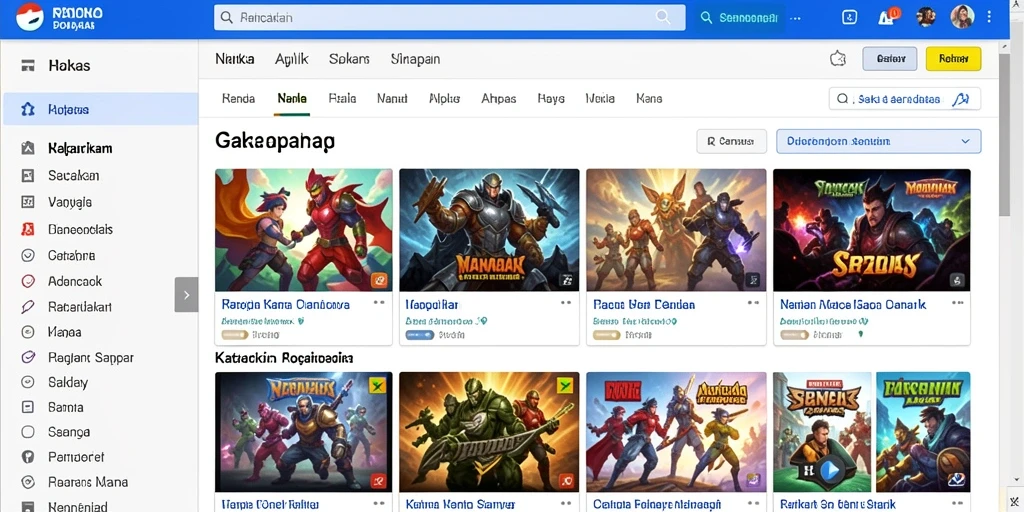Click the yellow Rolmar button
Viewport: 1024px width, 512px height.
(x=953, y=59)
